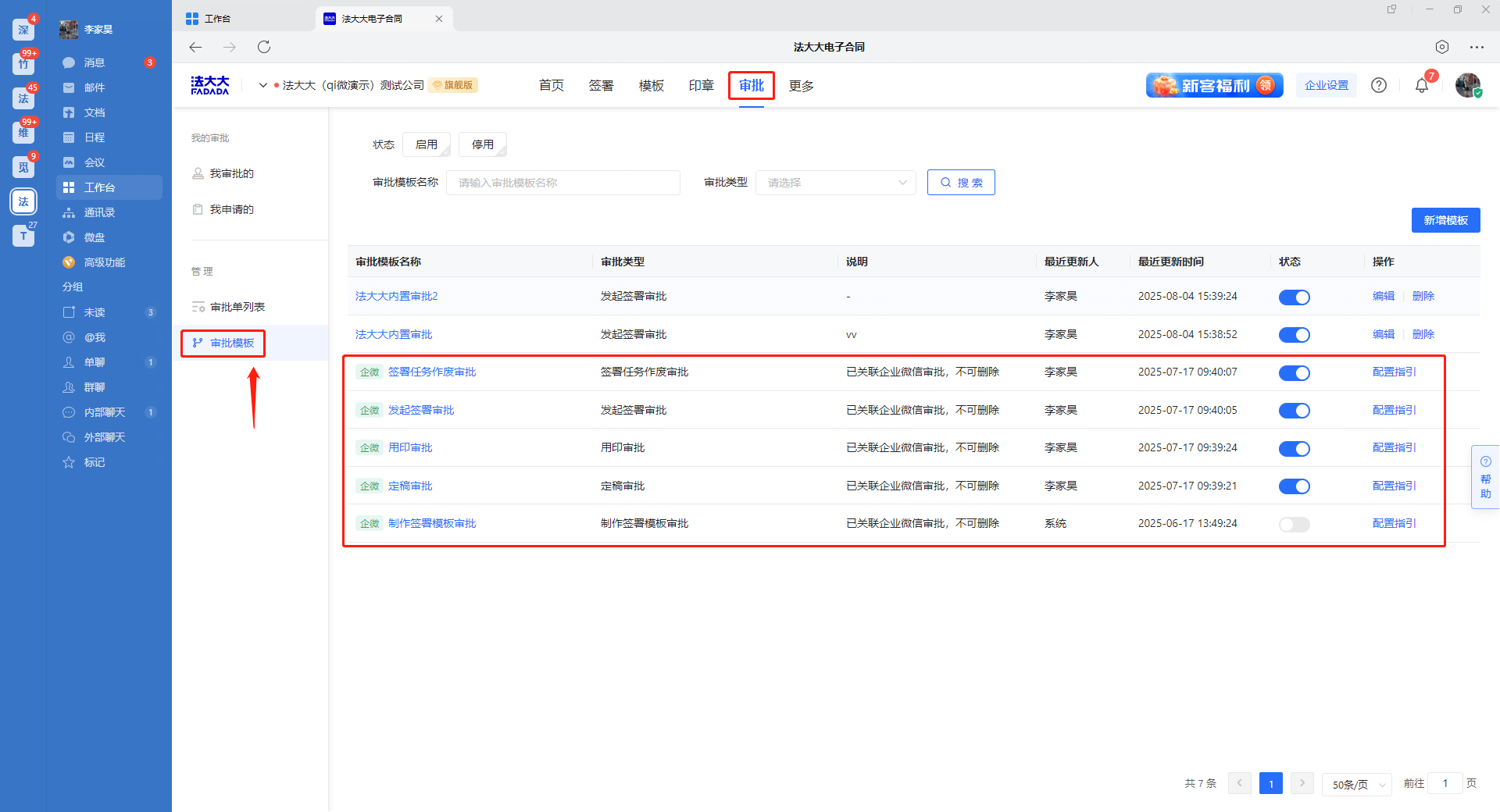Viewport: 1500px width, 812px height.
Task: Open the 印章 tab
Action: click(702, 85)
